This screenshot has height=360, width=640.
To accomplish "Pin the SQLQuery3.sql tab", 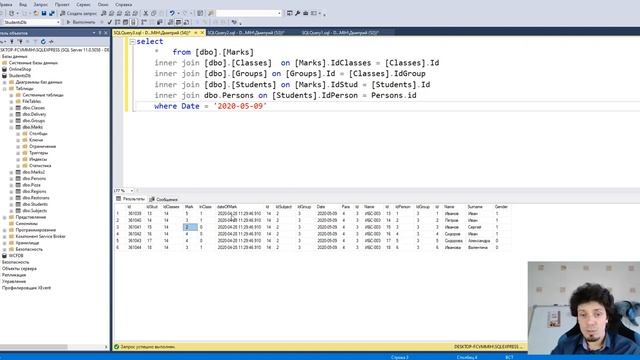I will (196, 33).
